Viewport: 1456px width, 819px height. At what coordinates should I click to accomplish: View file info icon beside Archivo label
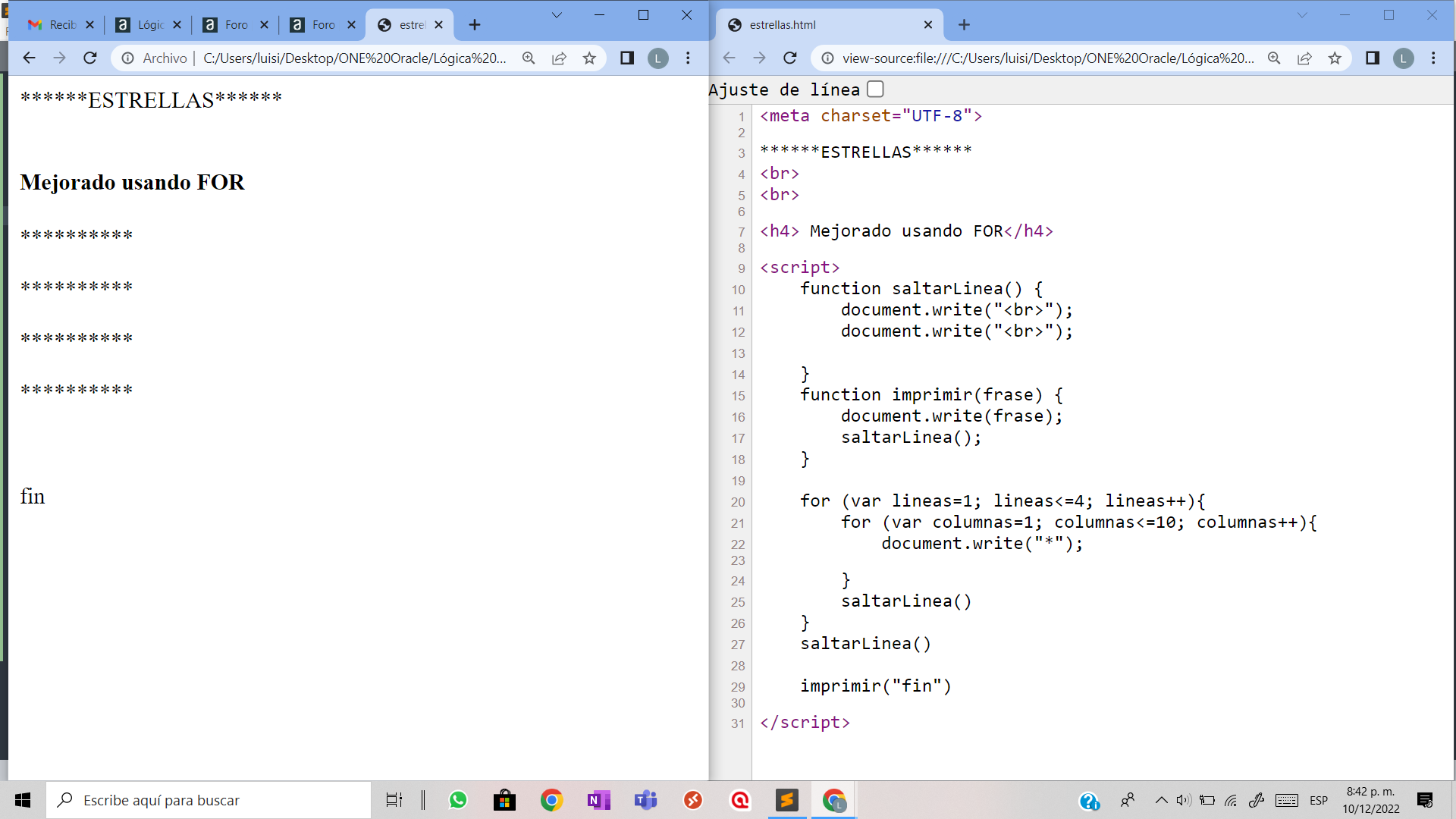(x=128, y=58)
